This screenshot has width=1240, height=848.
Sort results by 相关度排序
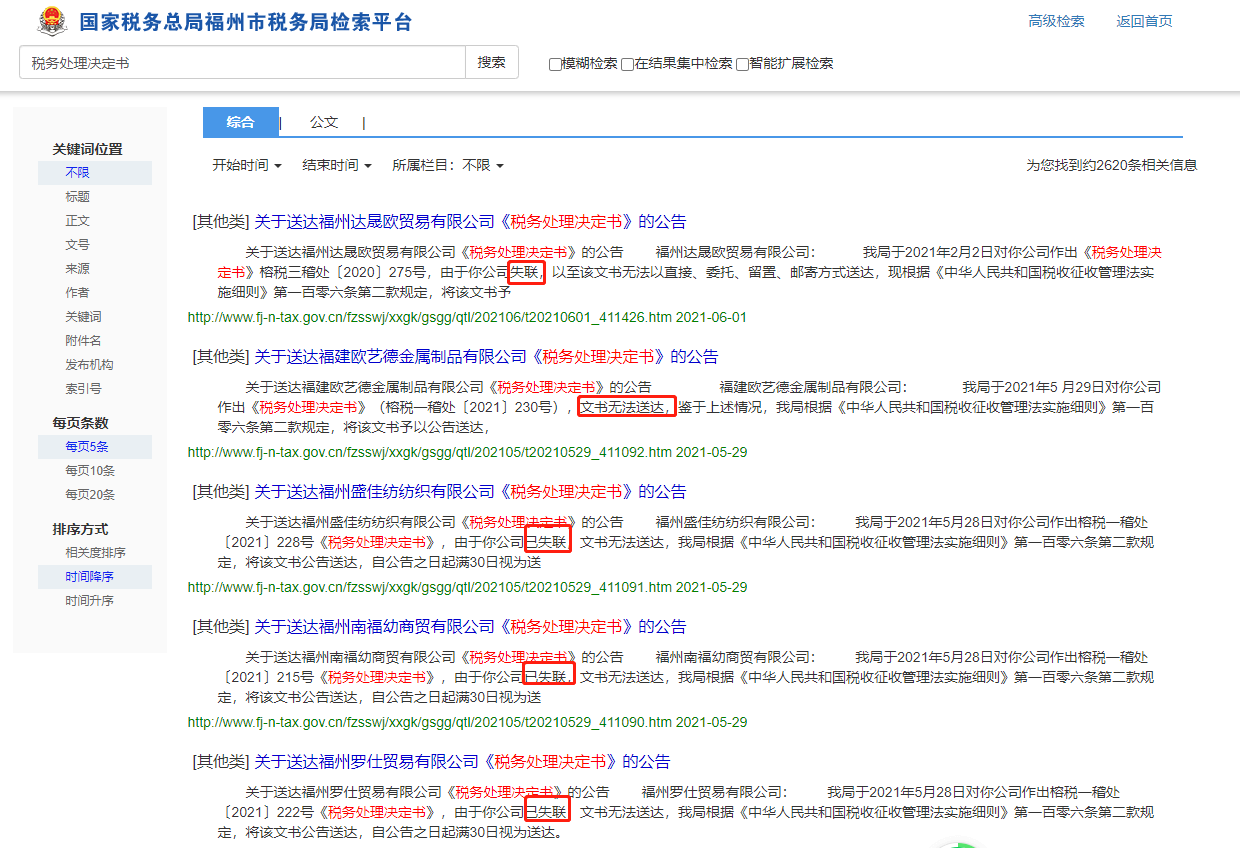tap(95, 553)
